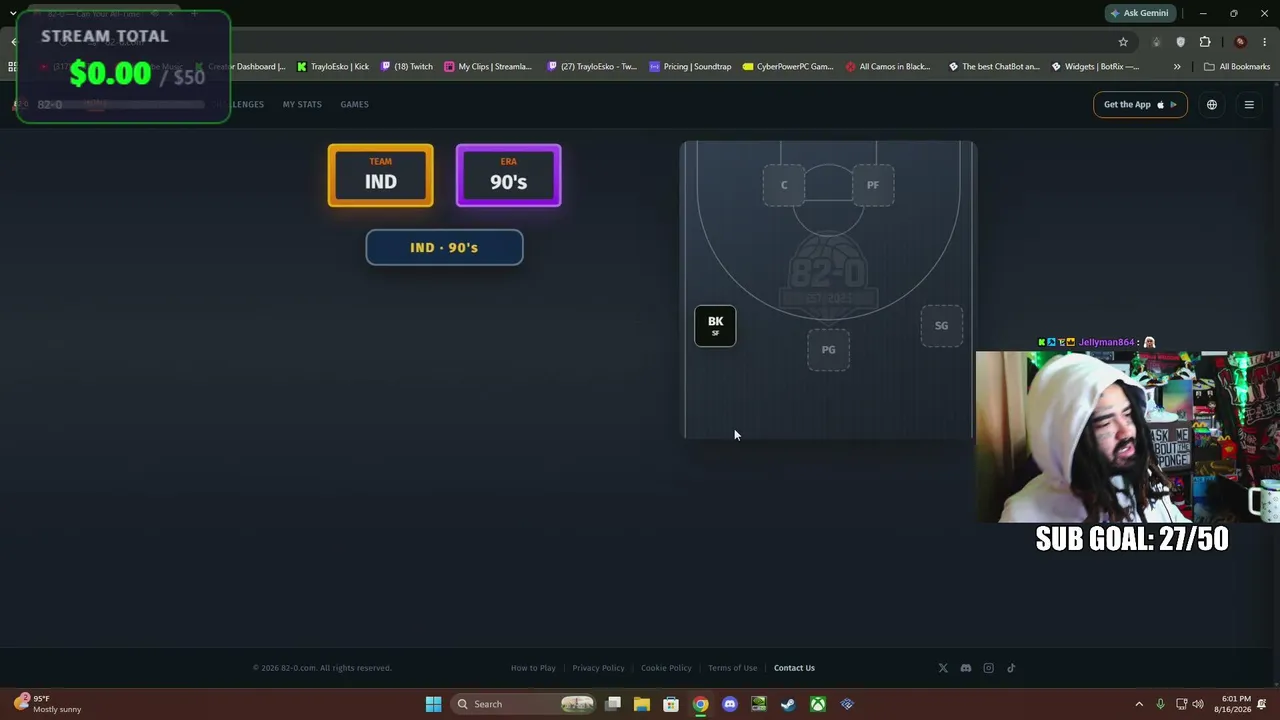Open the Instagram footer icon link
Viewport: 1280px width, 720px height.
click(x=989, y=668)
